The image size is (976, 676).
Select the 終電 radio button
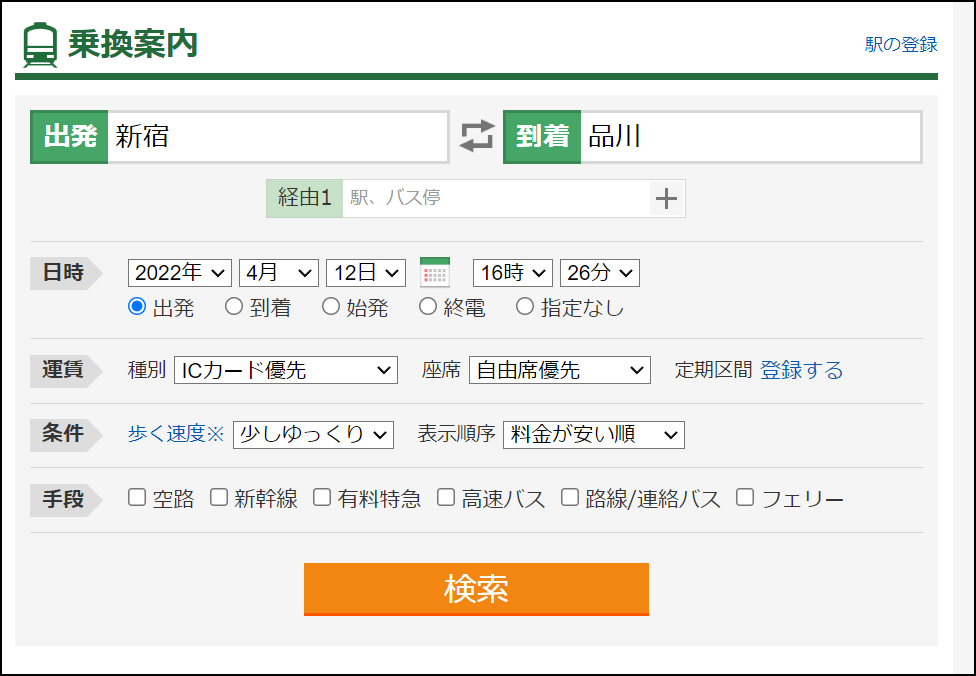tap(428, 307)
